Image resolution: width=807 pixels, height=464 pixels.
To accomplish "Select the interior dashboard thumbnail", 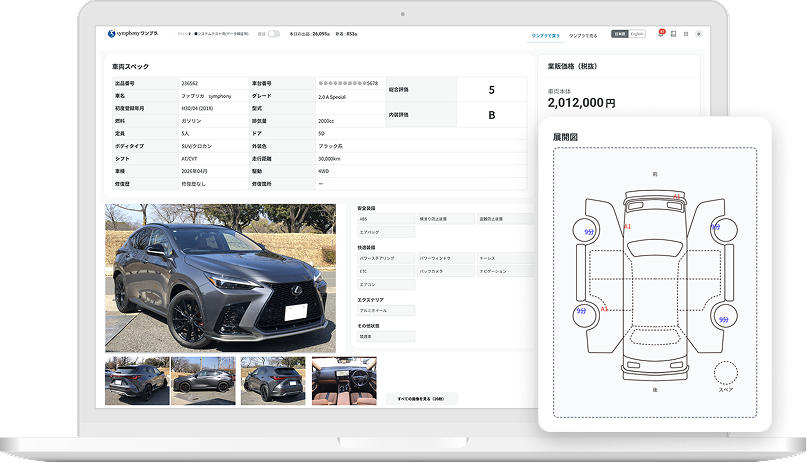I will [343, 380].
